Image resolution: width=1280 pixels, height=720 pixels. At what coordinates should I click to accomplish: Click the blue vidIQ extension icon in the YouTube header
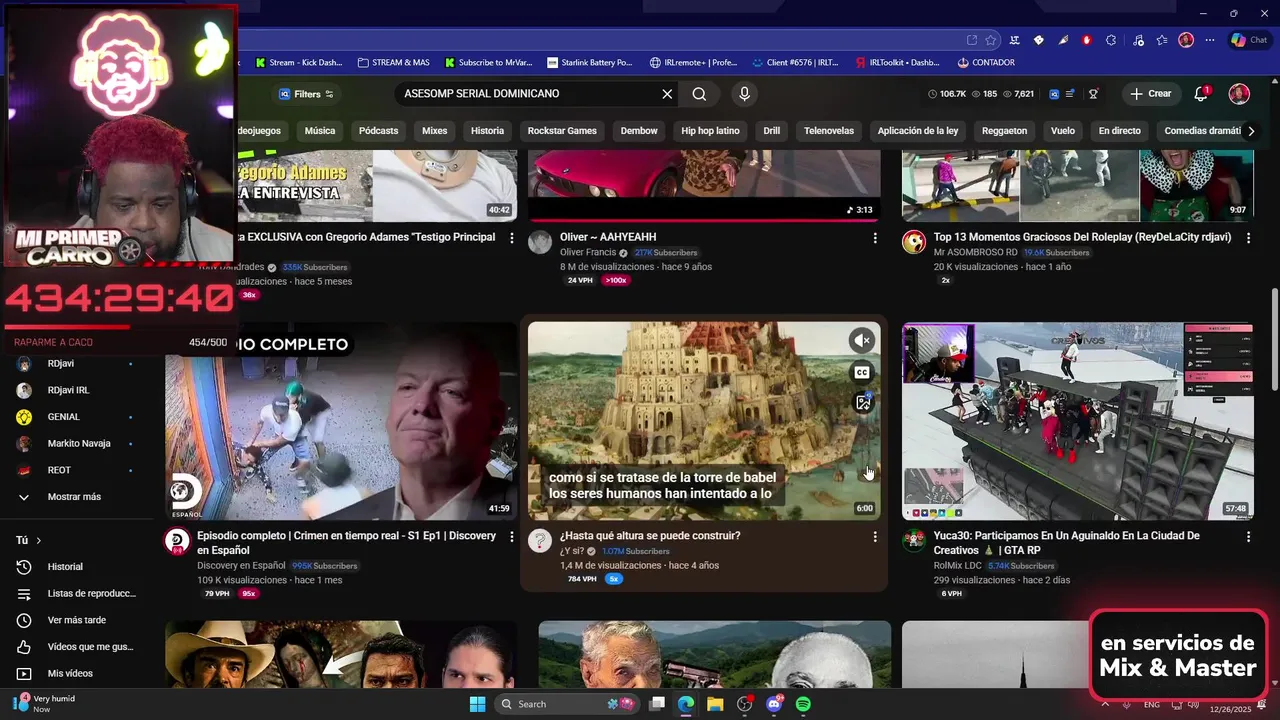[x=1054, y=94]
